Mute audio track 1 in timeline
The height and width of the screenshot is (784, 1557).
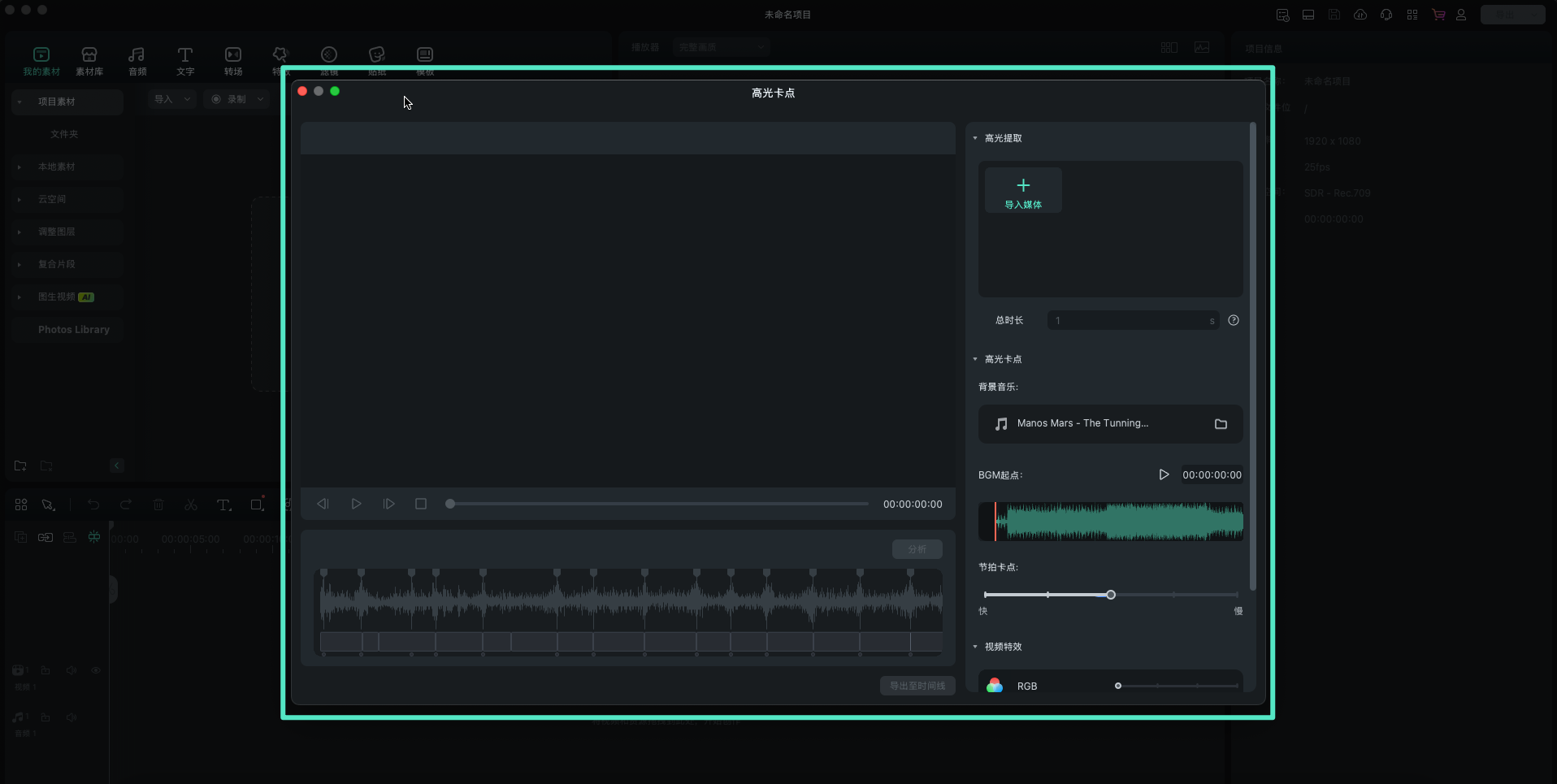pos(72,717)
